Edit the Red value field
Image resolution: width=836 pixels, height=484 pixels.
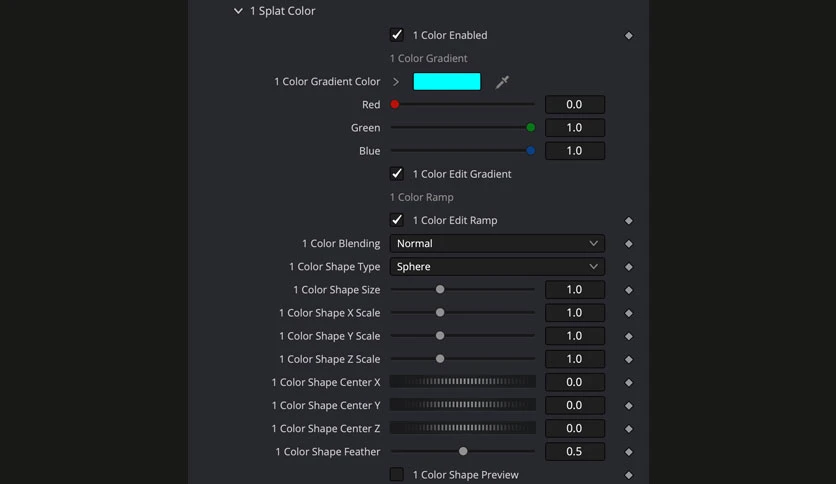click(575, 104)
